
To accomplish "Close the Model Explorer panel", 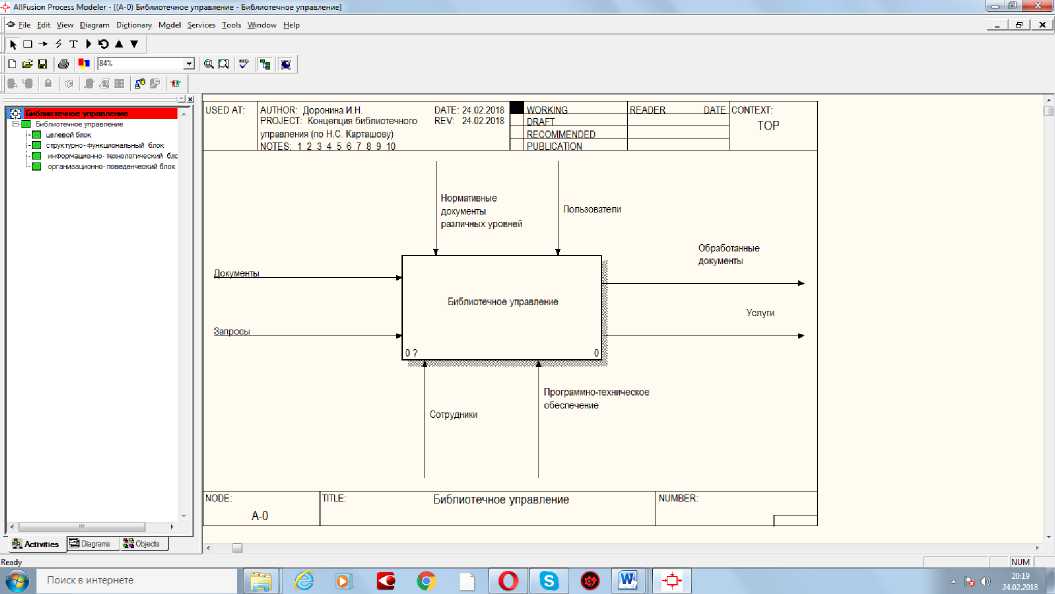I will (190, 99).
